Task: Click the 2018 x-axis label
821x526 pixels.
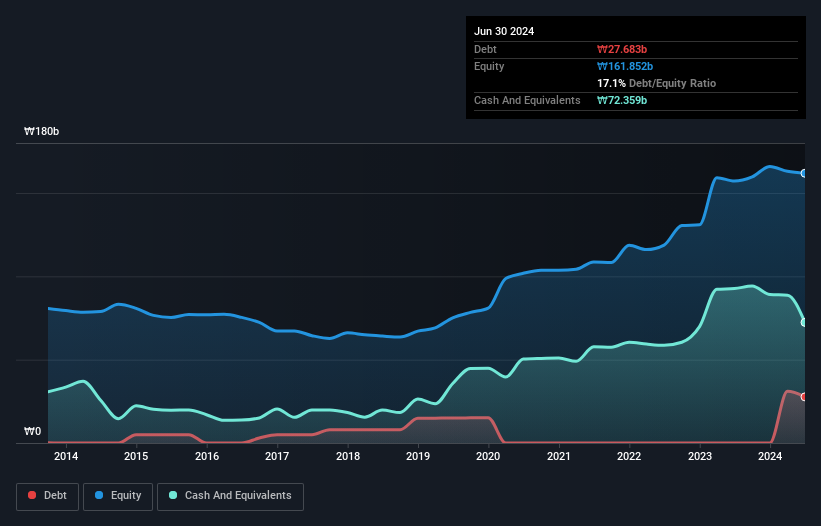Action: [x=348, y=456]
